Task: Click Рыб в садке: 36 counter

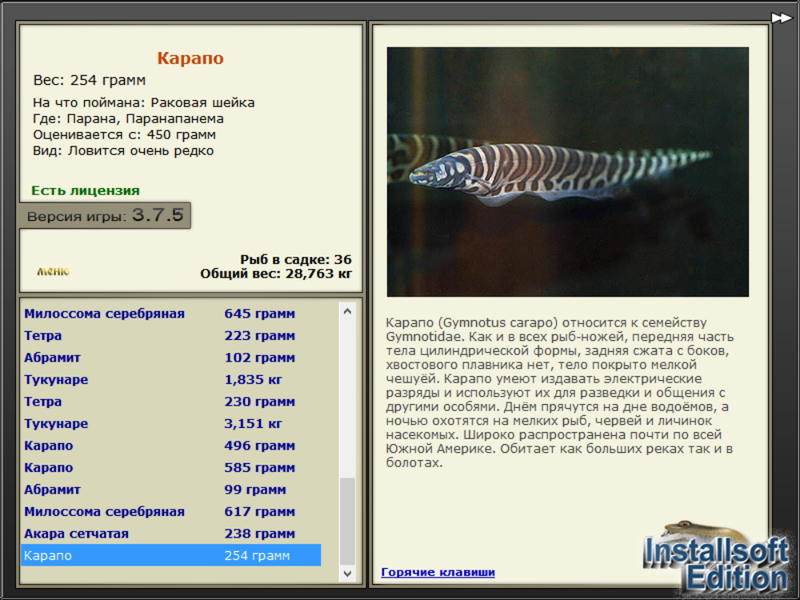Action: click(x=296, y=259)
